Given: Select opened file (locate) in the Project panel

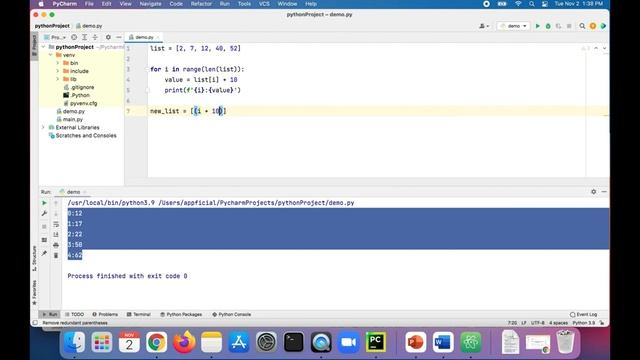Looking at the screenshot, I should 74,37.
